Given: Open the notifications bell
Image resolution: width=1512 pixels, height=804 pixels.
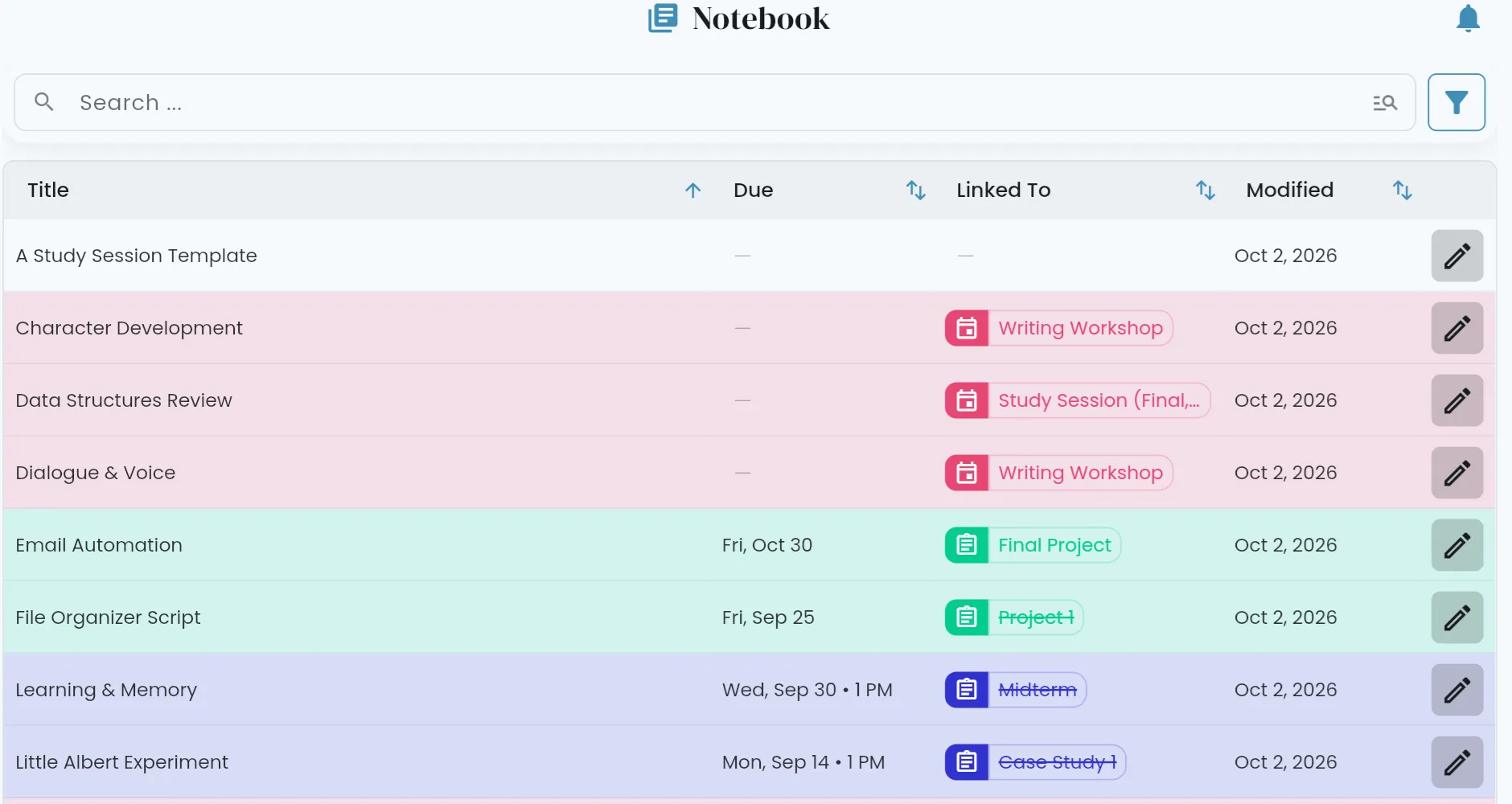Looking at the screenshot, I should click(x=1468, y=18).
